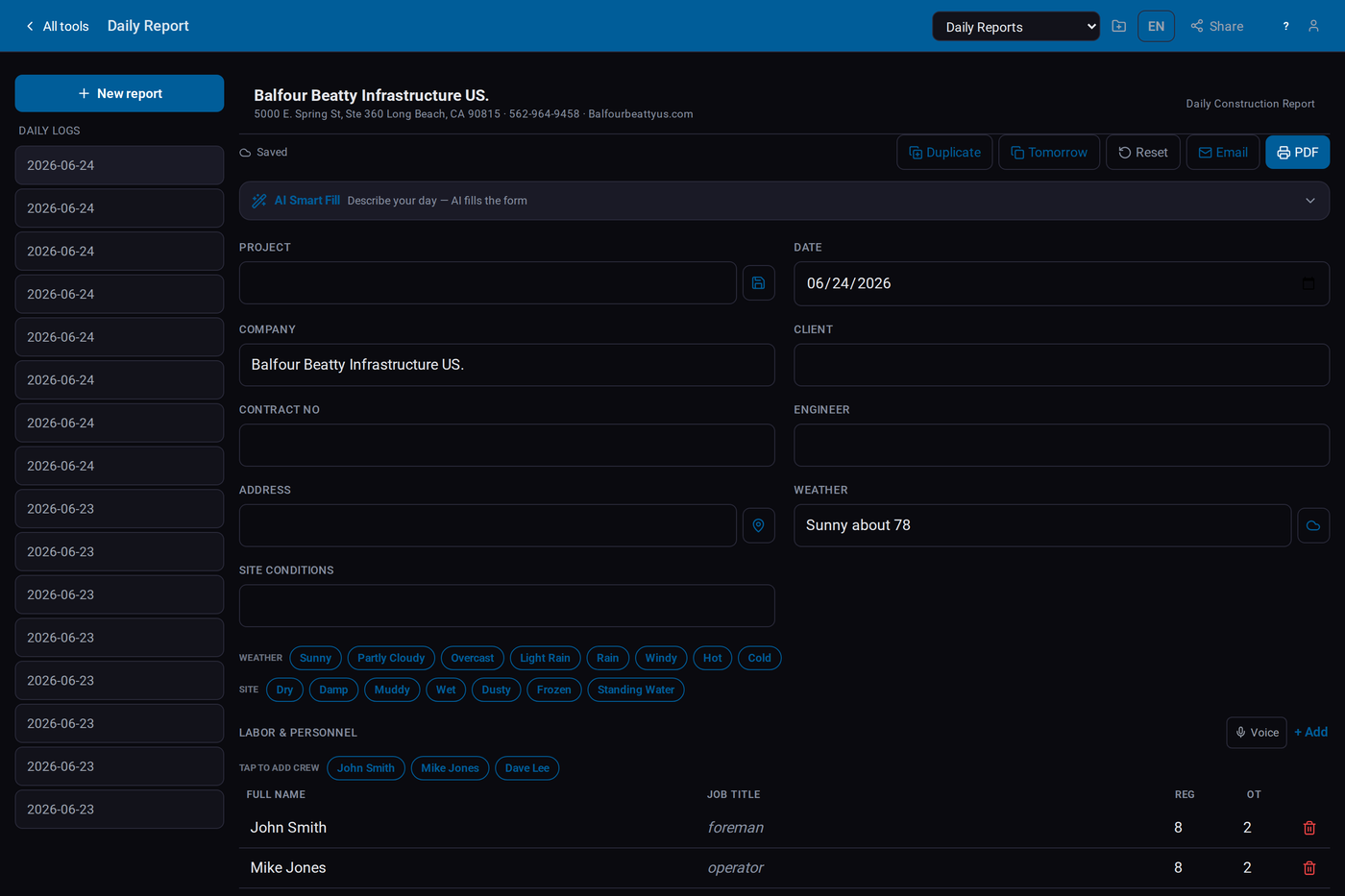Focus the Contract No field
This screenshot has height=896, width=1345.
pyautogui.click(x=507, y=446)
